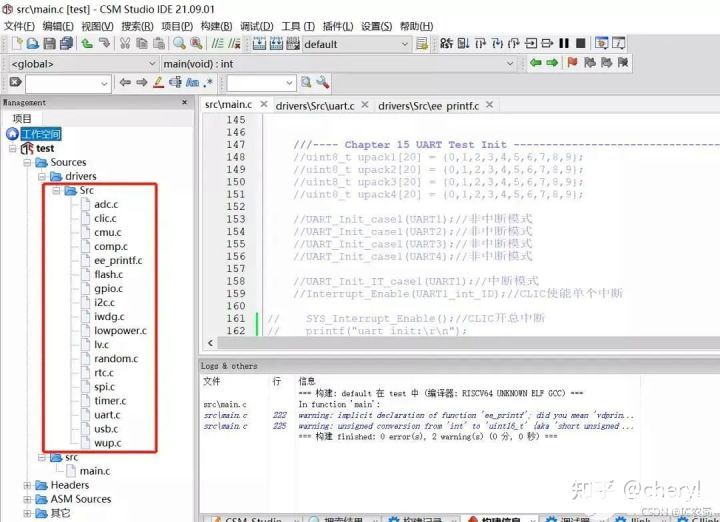Uncomment the selected lines icon
This screenshot has width=720, height=522.
click(234, 44)
